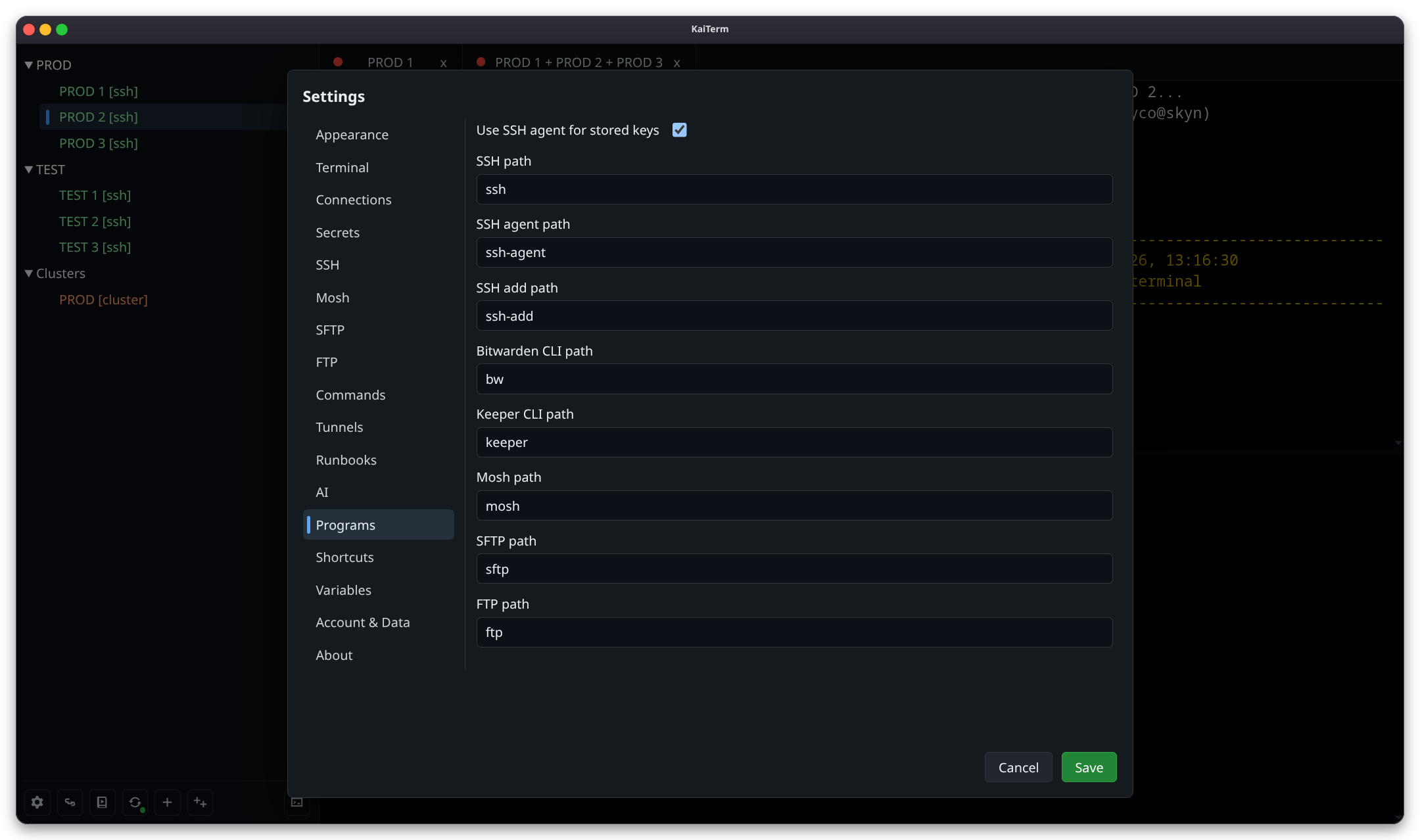Collapse the PROD group in the sidebar
This screenshot has height=840, width=1420.
click(29, 65)
